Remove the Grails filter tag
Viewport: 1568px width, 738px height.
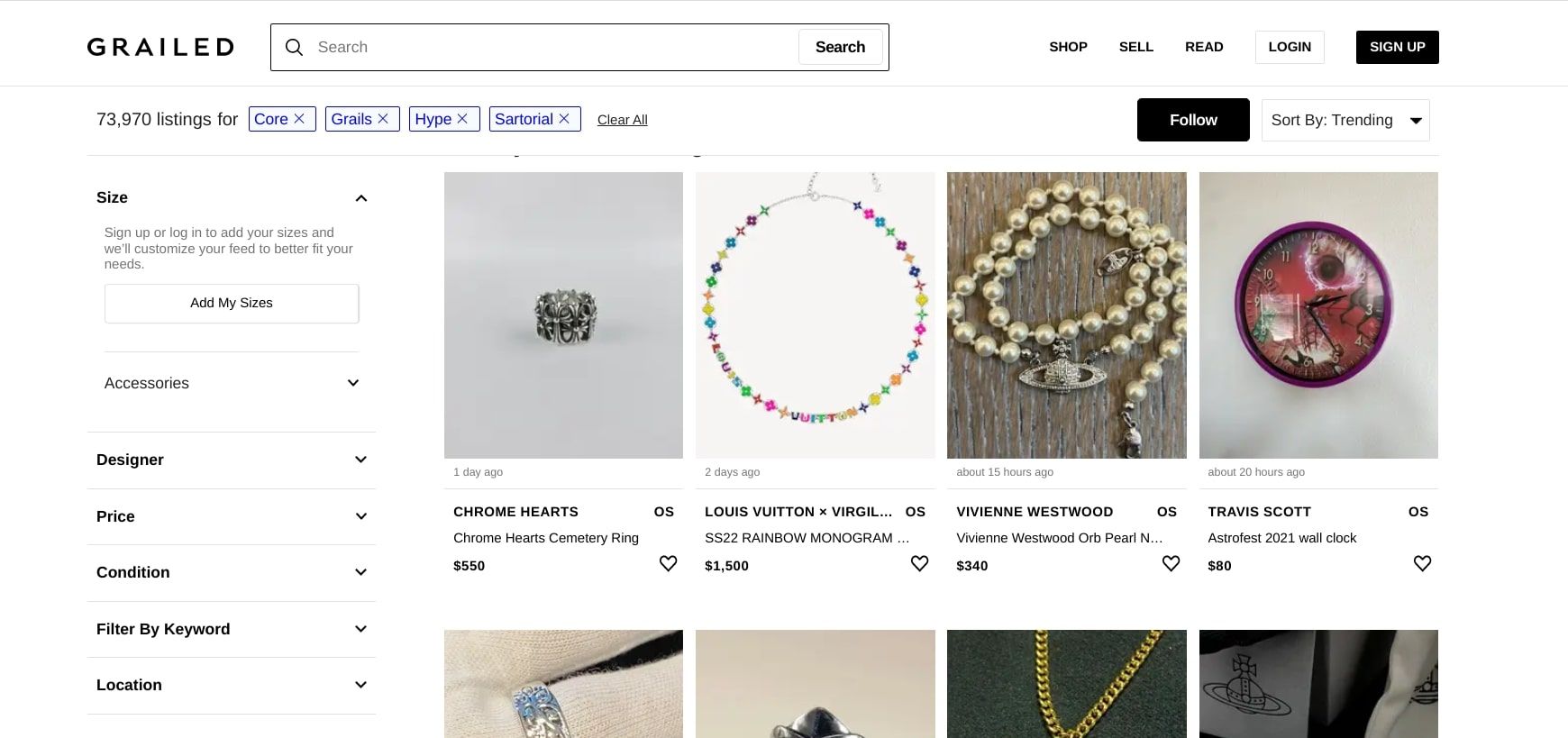pyautogui.click(x=383, y=118)
